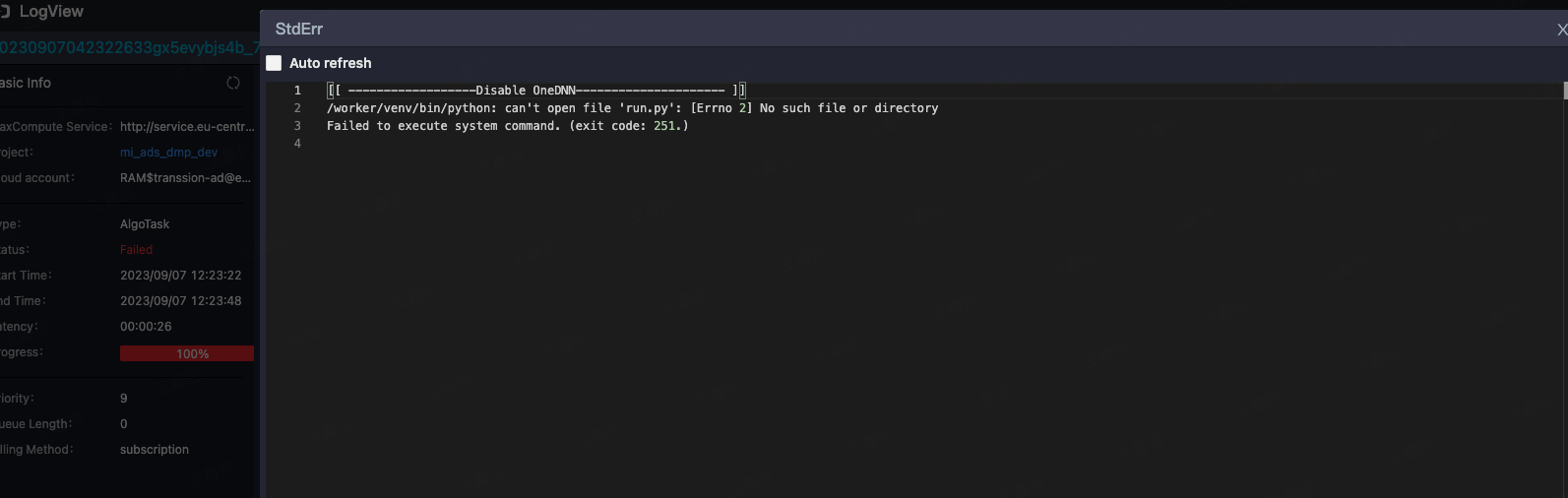Click the RAM$transsion-ad cloud account value
The width and height of the screenshot is (1568, 498).
pos(186,178)
